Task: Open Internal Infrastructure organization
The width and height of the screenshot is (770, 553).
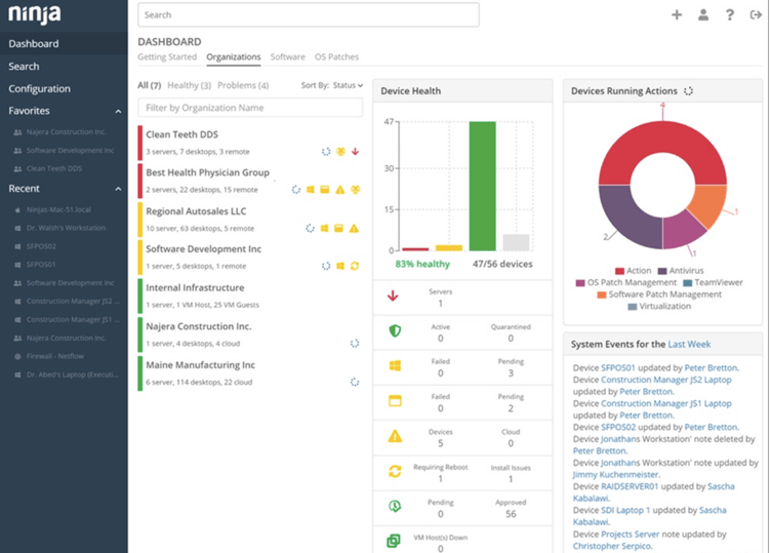Action: pos(195,288)
